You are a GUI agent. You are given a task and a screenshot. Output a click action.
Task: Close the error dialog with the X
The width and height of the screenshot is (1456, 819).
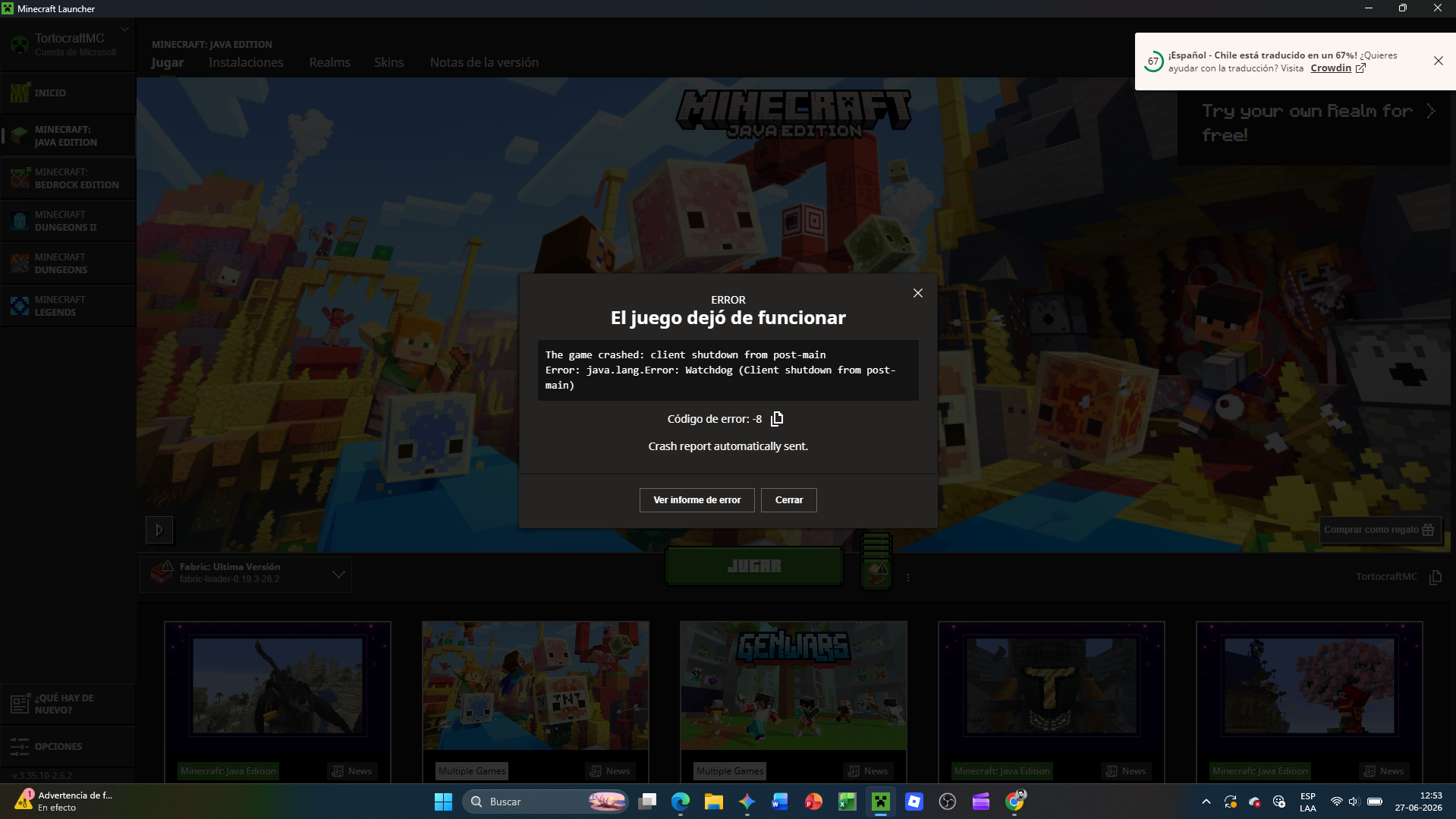click(x=918, y=293)
